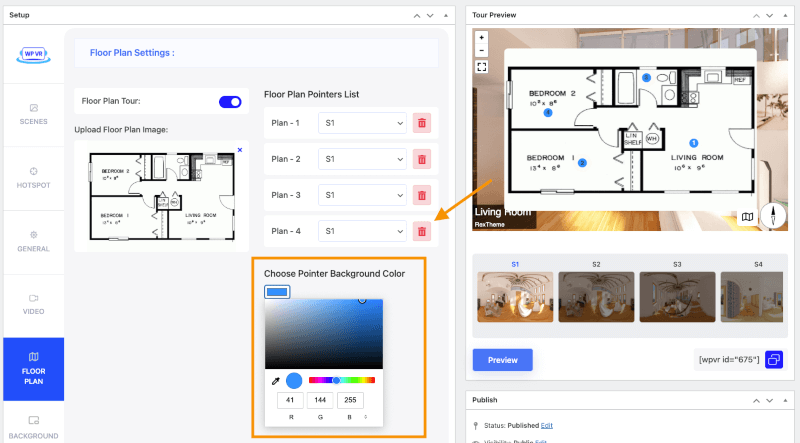Zoom out on the tour preview

tap(481, 51)
